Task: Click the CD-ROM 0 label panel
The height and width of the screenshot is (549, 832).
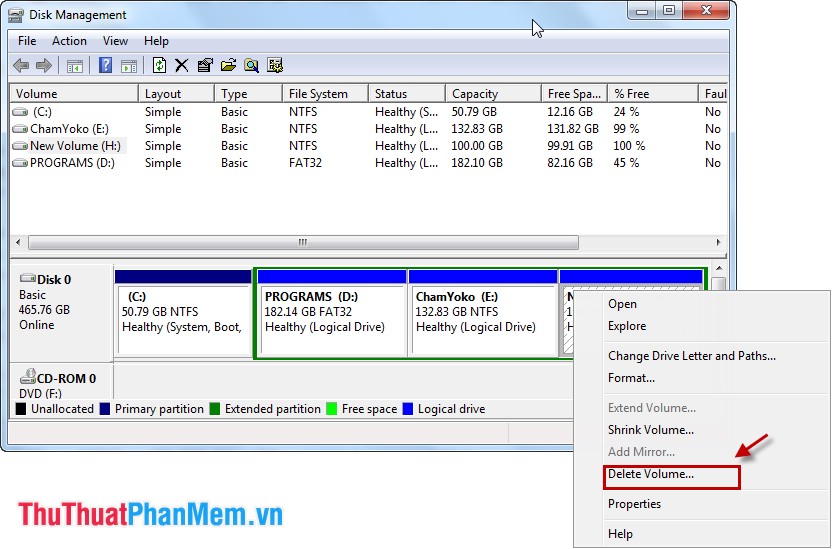Action: [61, 382]
